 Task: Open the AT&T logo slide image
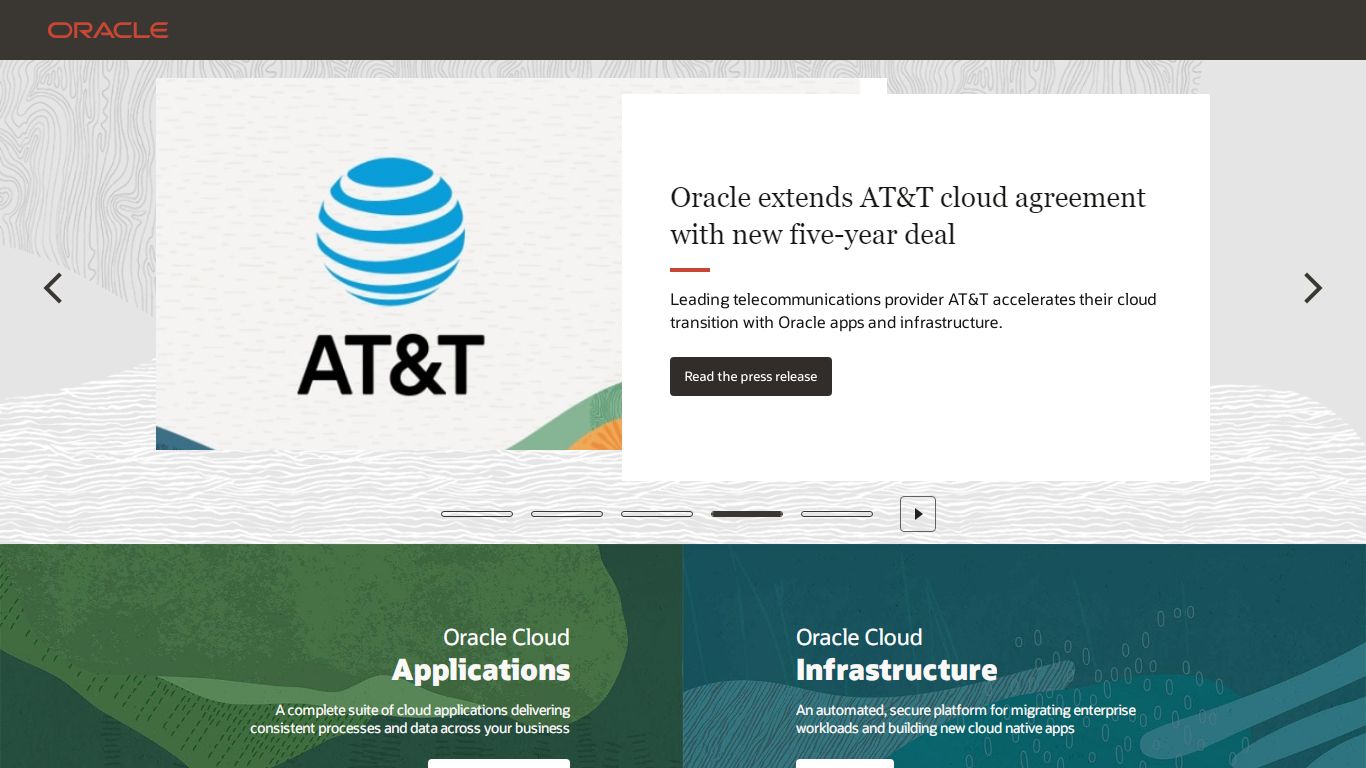click(x=389, y=265)
